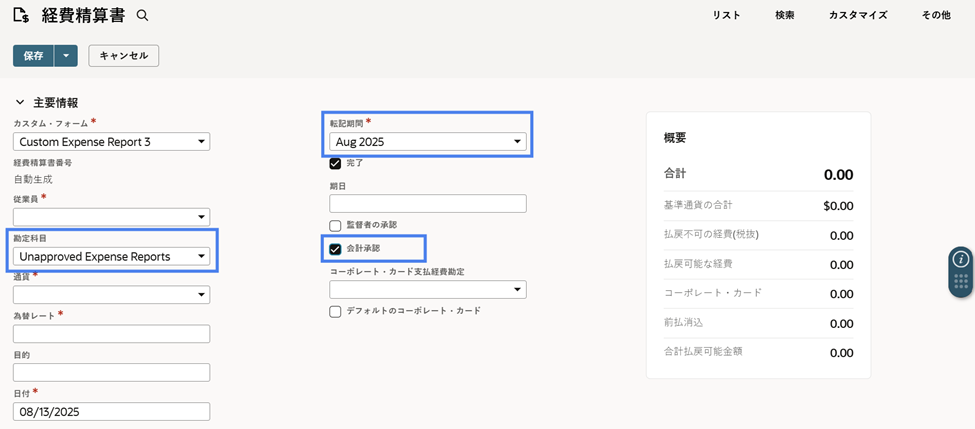Open the カスタム・フォーム dropdown

(x=111, y=142)
